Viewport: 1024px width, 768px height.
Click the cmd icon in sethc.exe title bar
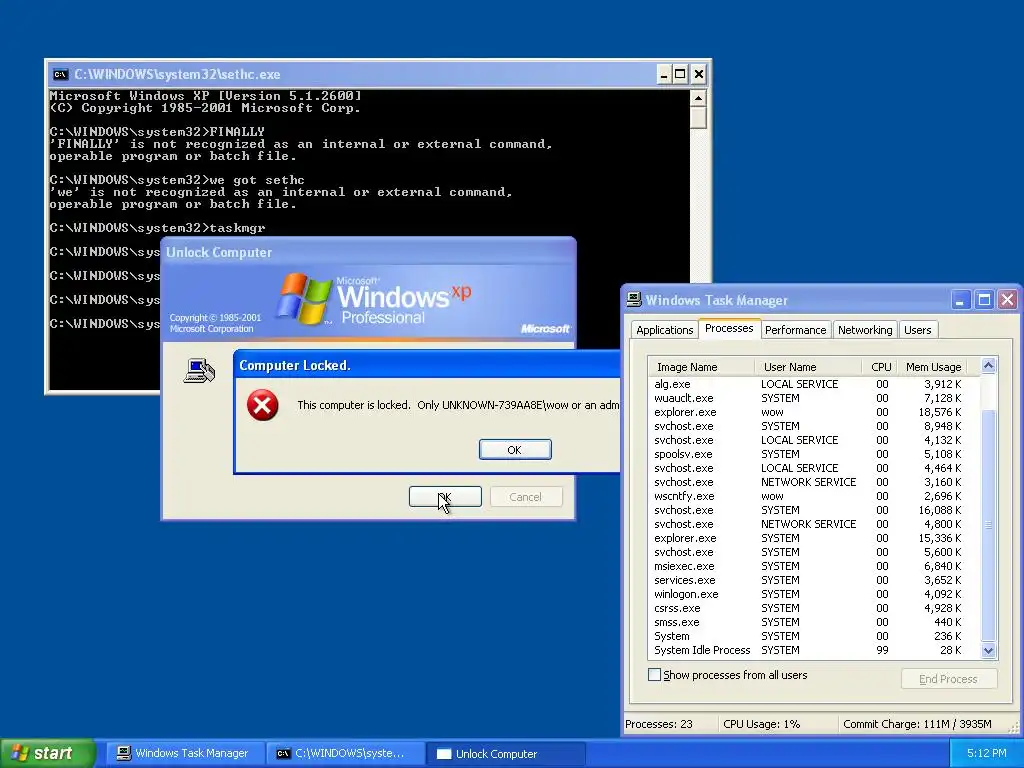coord(60,74)
